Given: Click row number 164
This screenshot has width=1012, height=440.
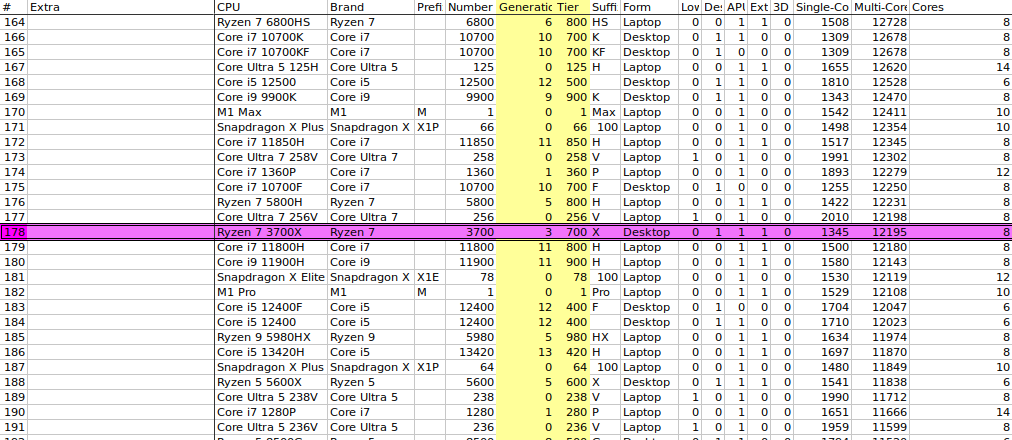Looking at the screenshot, I should click(14, 23).
